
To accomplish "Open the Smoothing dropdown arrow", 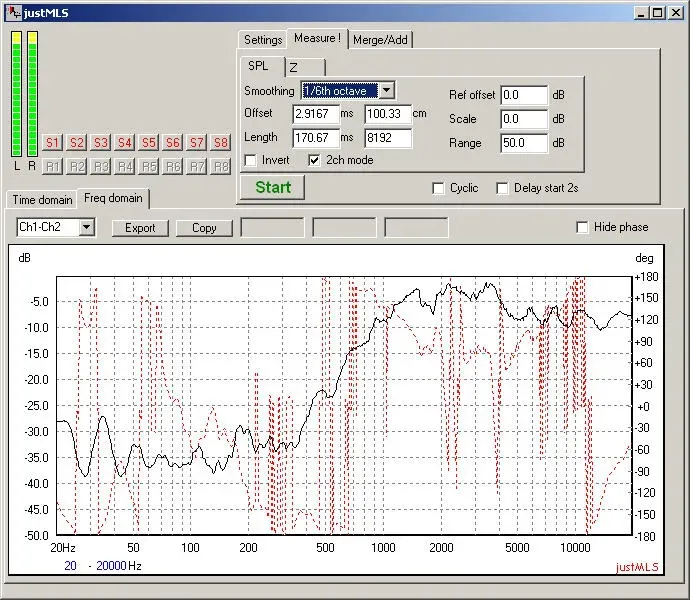I will tap(386, 90).
